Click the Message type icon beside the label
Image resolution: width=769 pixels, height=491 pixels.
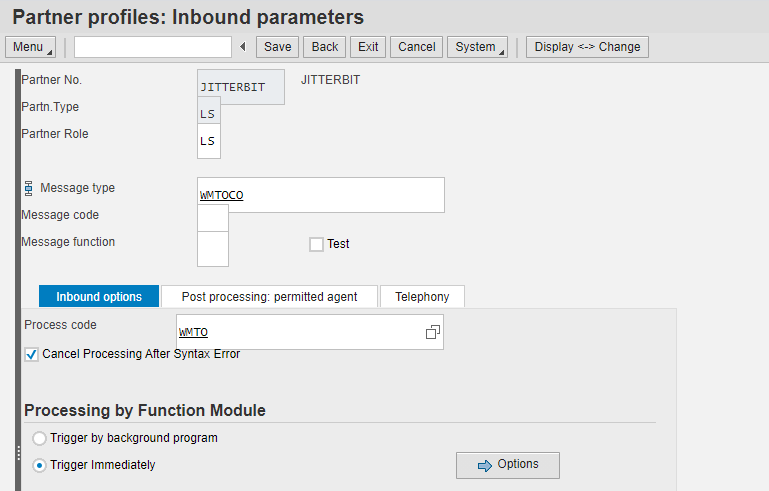point(28,188)
